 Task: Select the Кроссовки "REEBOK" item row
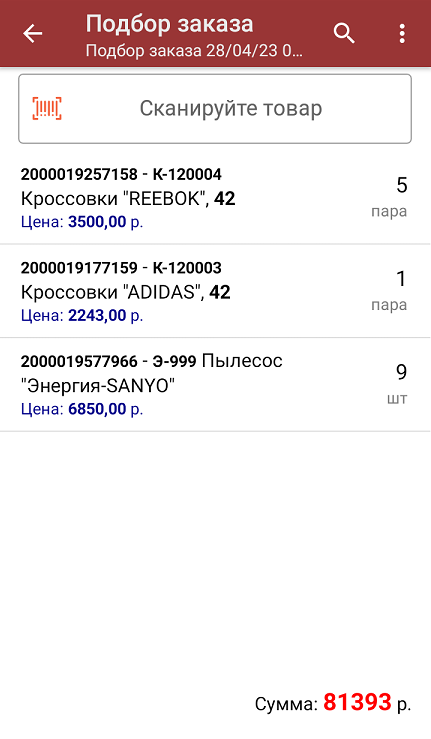(215, 197)
